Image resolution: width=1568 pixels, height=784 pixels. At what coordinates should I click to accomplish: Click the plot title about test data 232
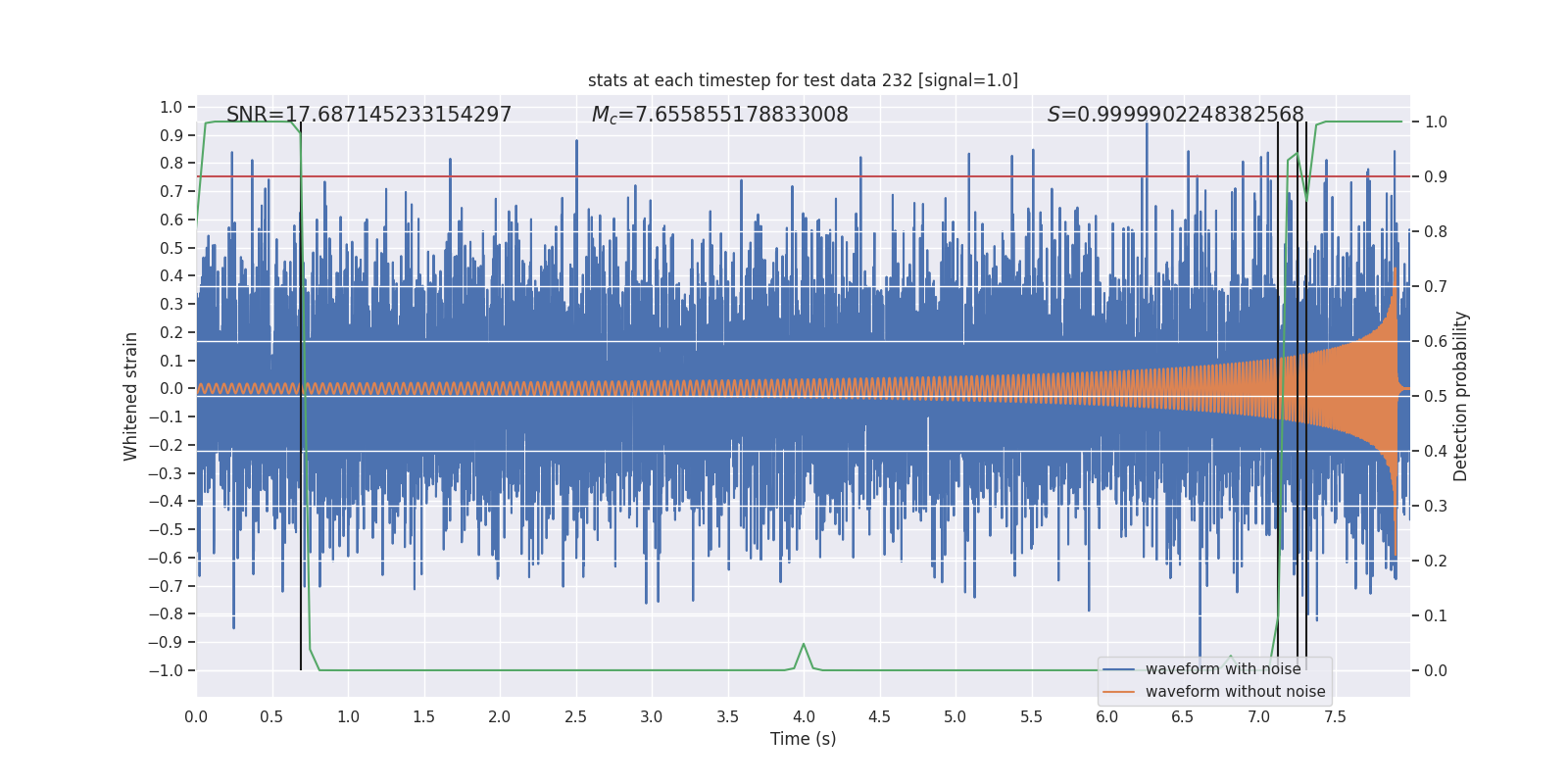click(x=803, y=80)
